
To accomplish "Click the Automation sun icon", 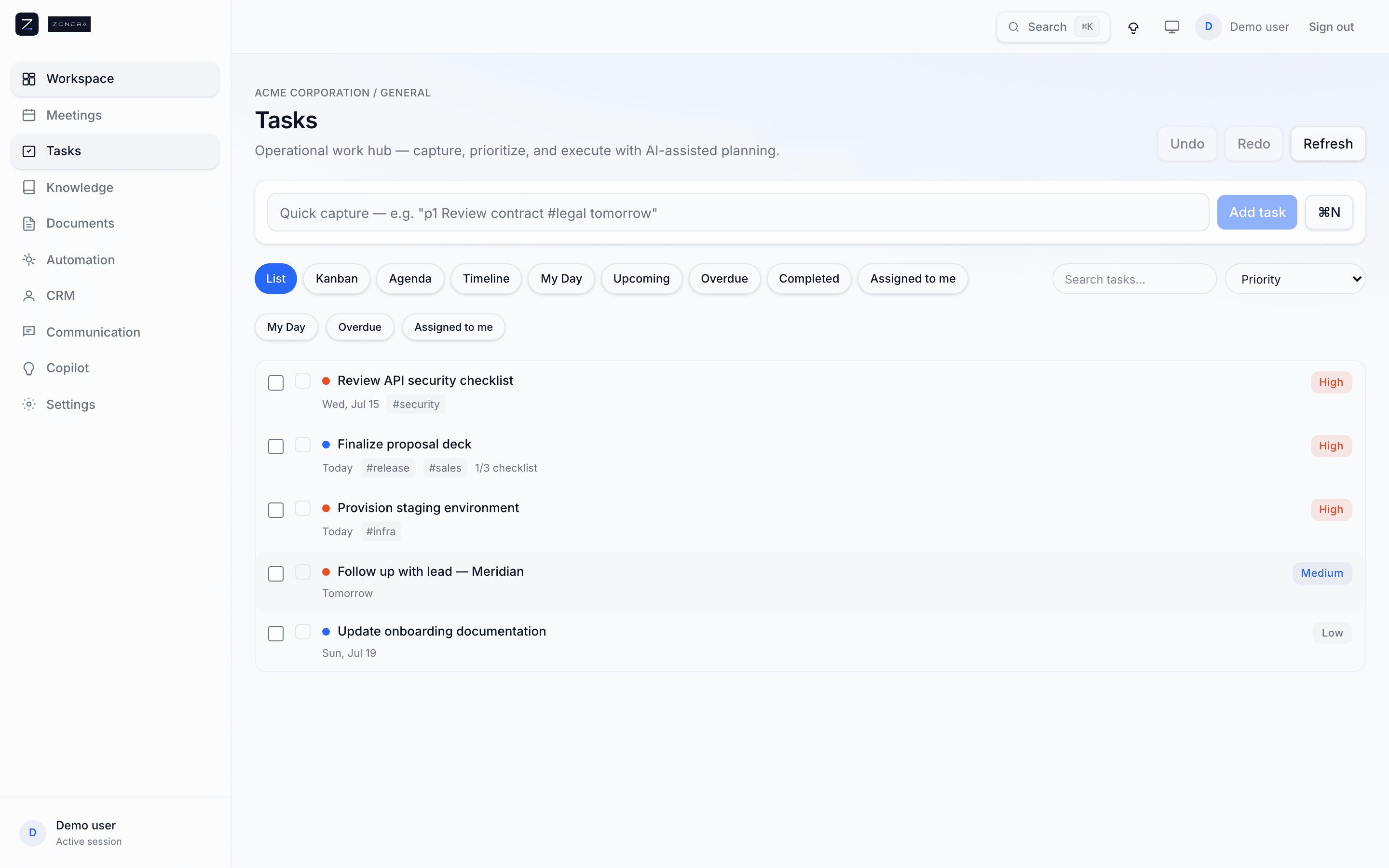I will pyautogui.click(x=29, y=259).
